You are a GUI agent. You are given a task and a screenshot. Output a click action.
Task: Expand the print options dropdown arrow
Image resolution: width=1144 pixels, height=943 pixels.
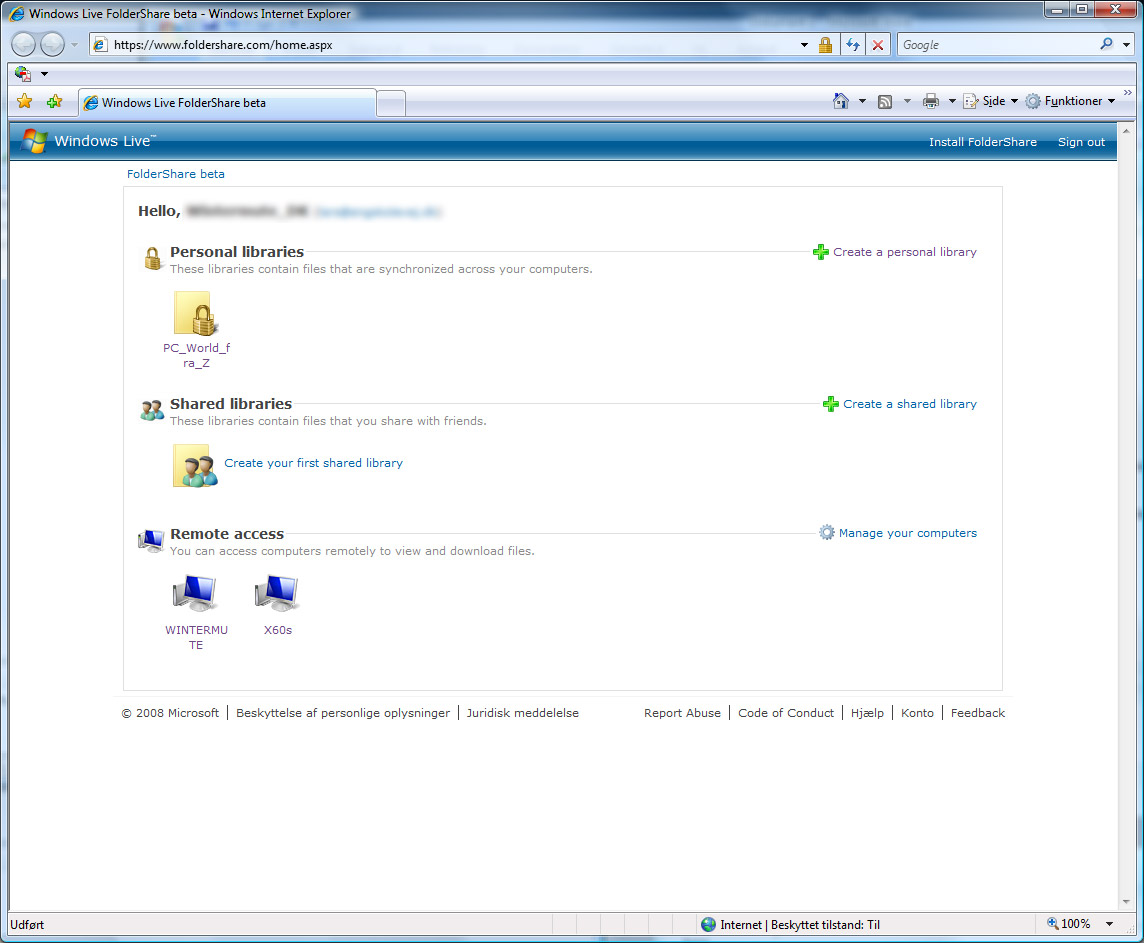click(x=951, y=101)
